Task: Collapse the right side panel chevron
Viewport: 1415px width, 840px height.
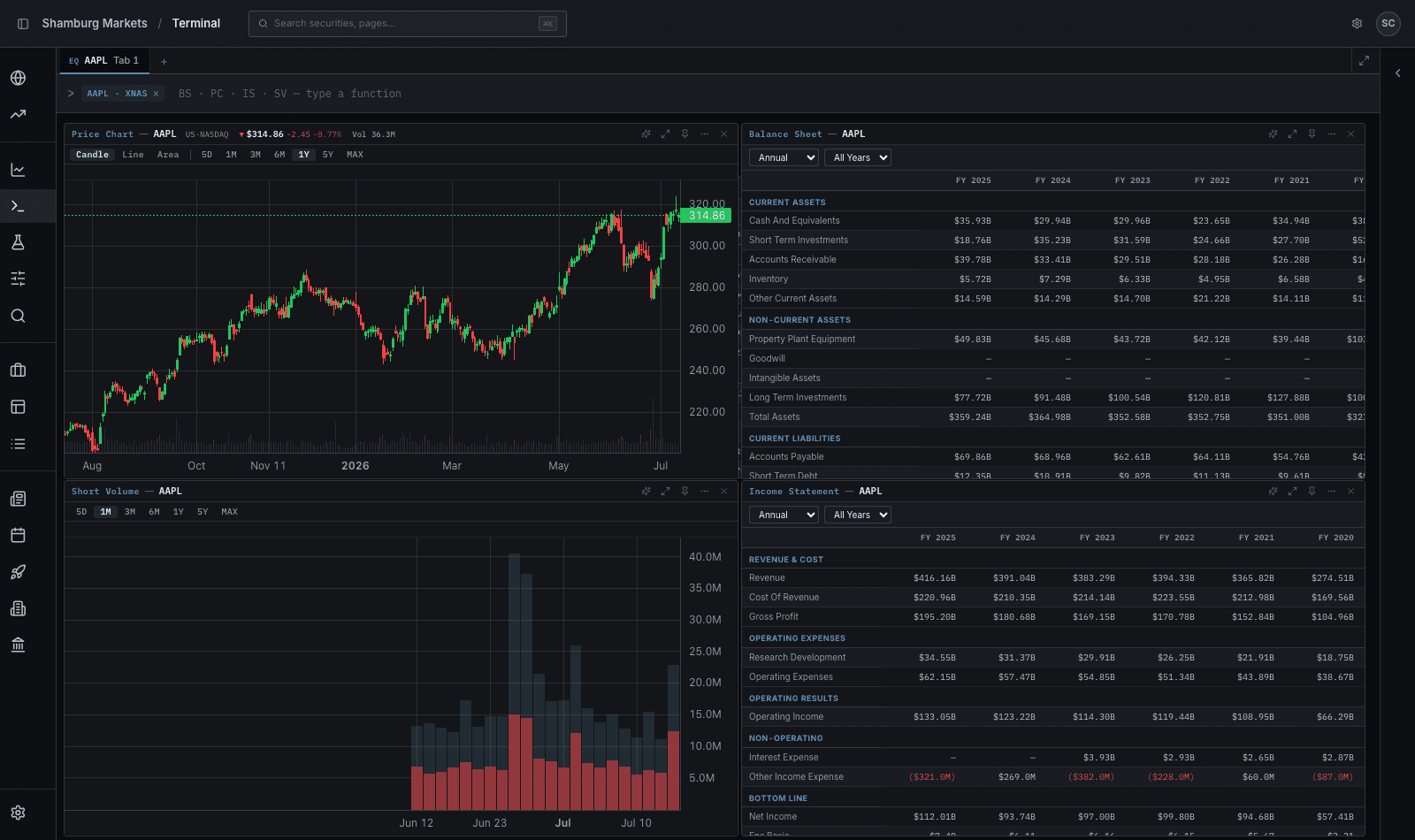Action: click(x=1398, y=73)
